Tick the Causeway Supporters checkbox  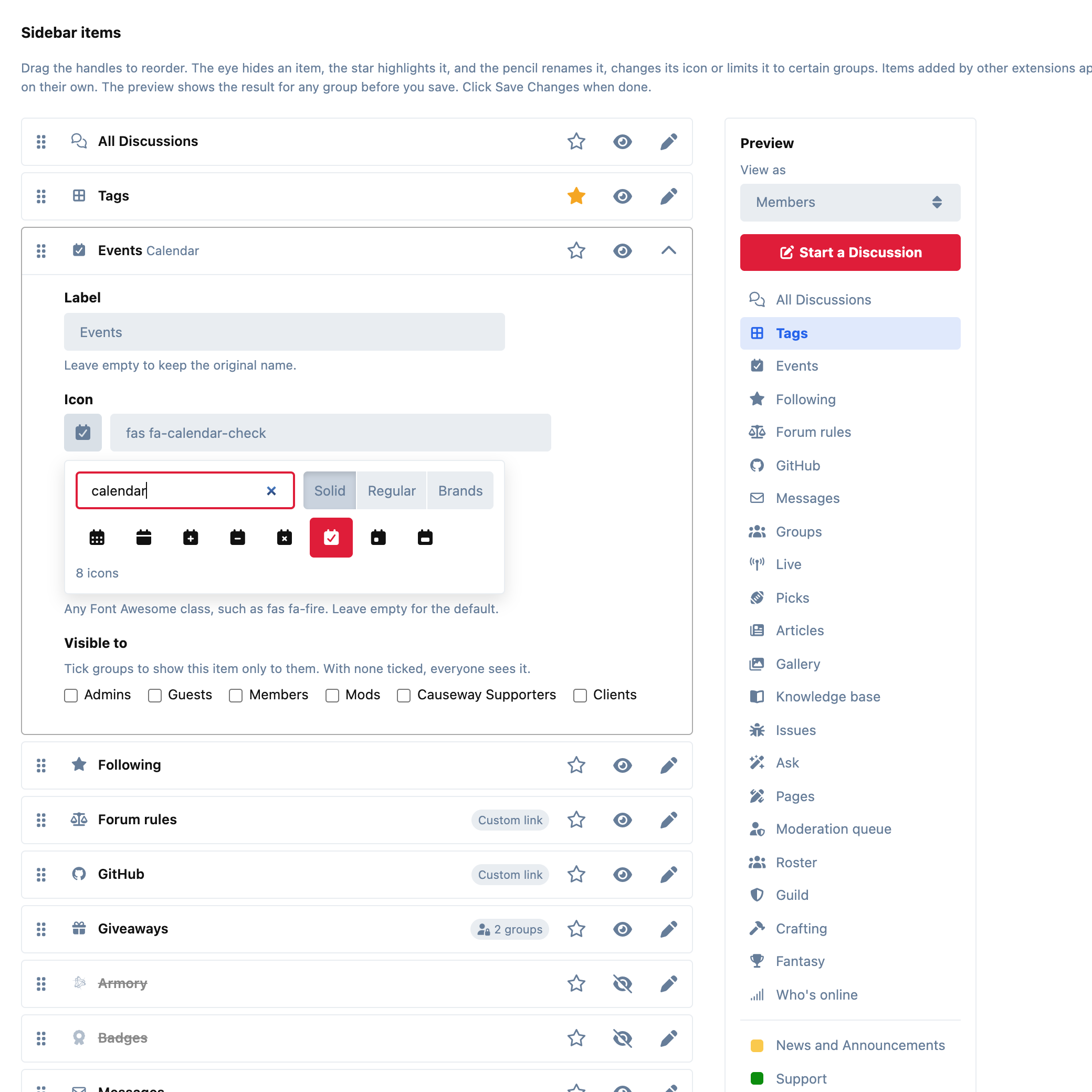404,695
